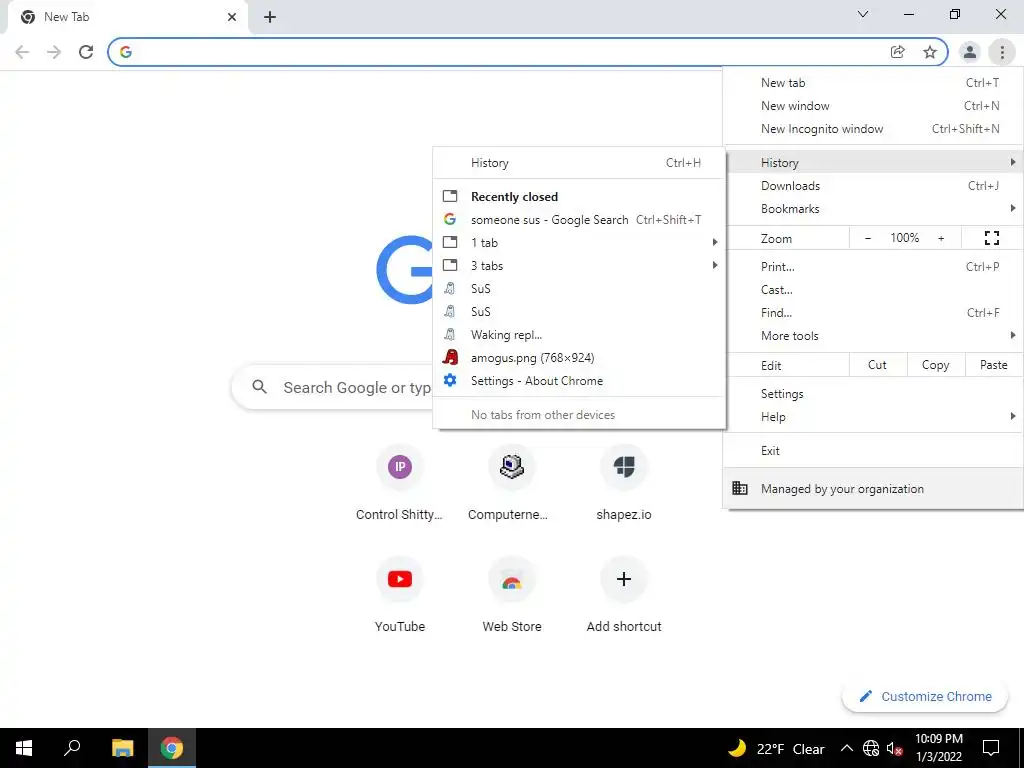Open Control Shitty shortcut icon

click(400, 467)
